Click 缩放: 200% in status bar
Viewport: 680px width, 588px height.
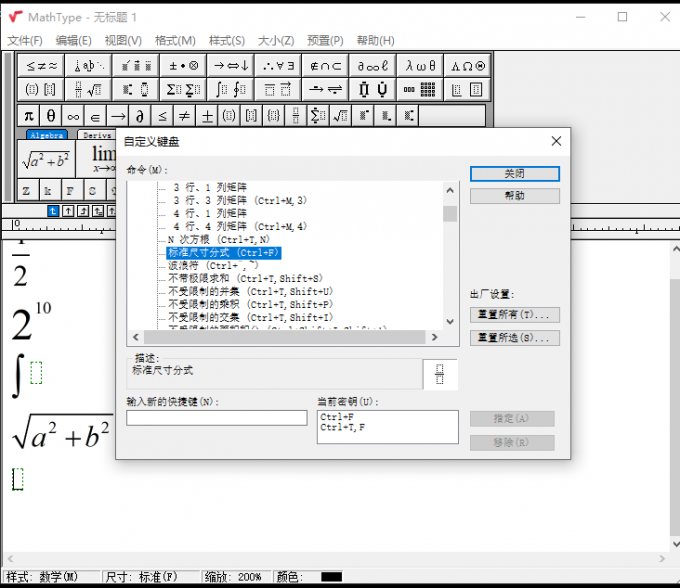(x=233, y=577)
